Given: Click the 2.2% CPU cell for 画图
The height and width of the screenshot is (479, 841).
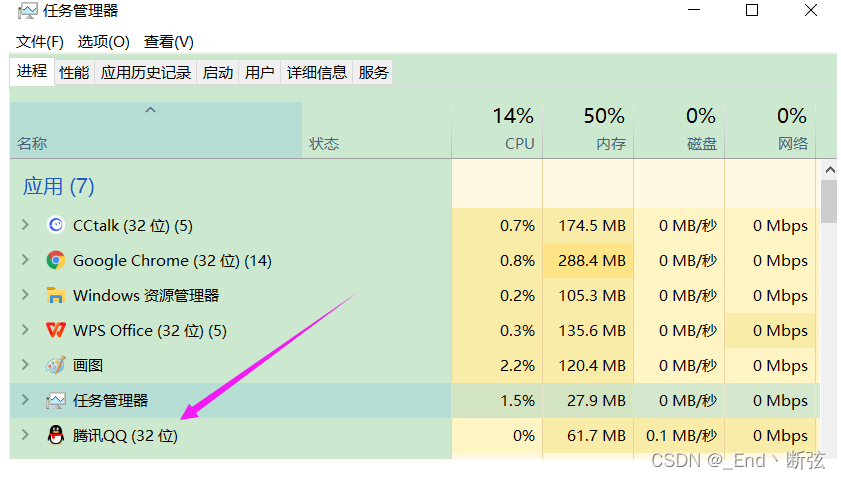Looking at the screenshot, I should 497,366.
